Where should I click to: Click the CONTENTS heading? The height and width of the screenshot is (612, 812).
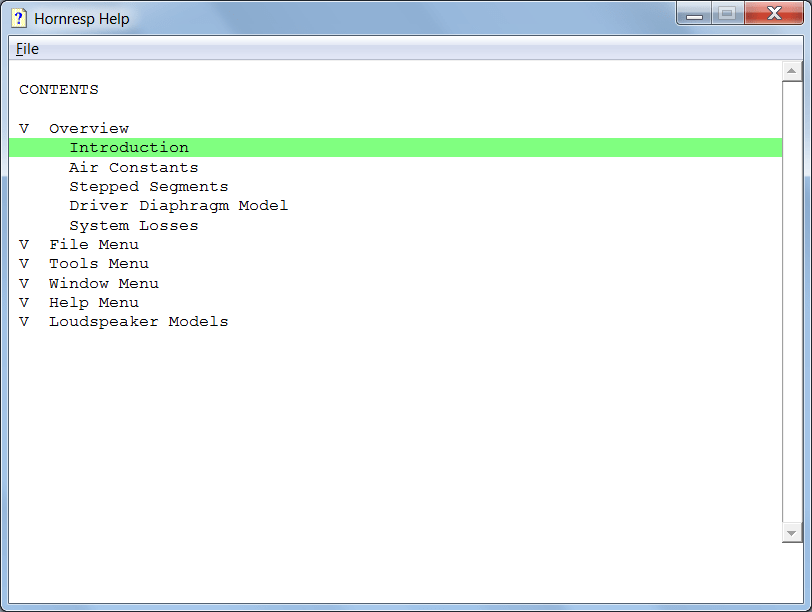point(59,90)
